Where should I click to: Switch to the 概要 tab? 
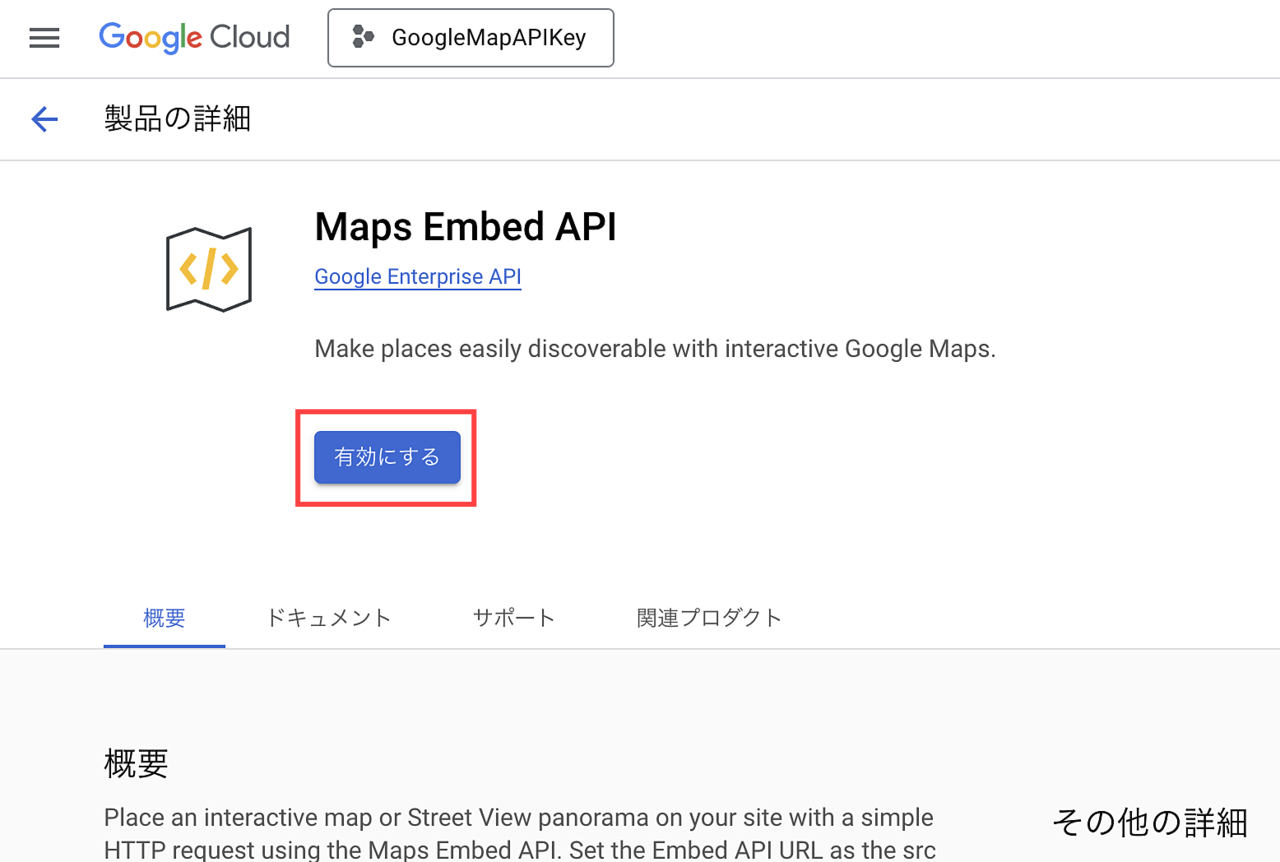tap(164, 618)
